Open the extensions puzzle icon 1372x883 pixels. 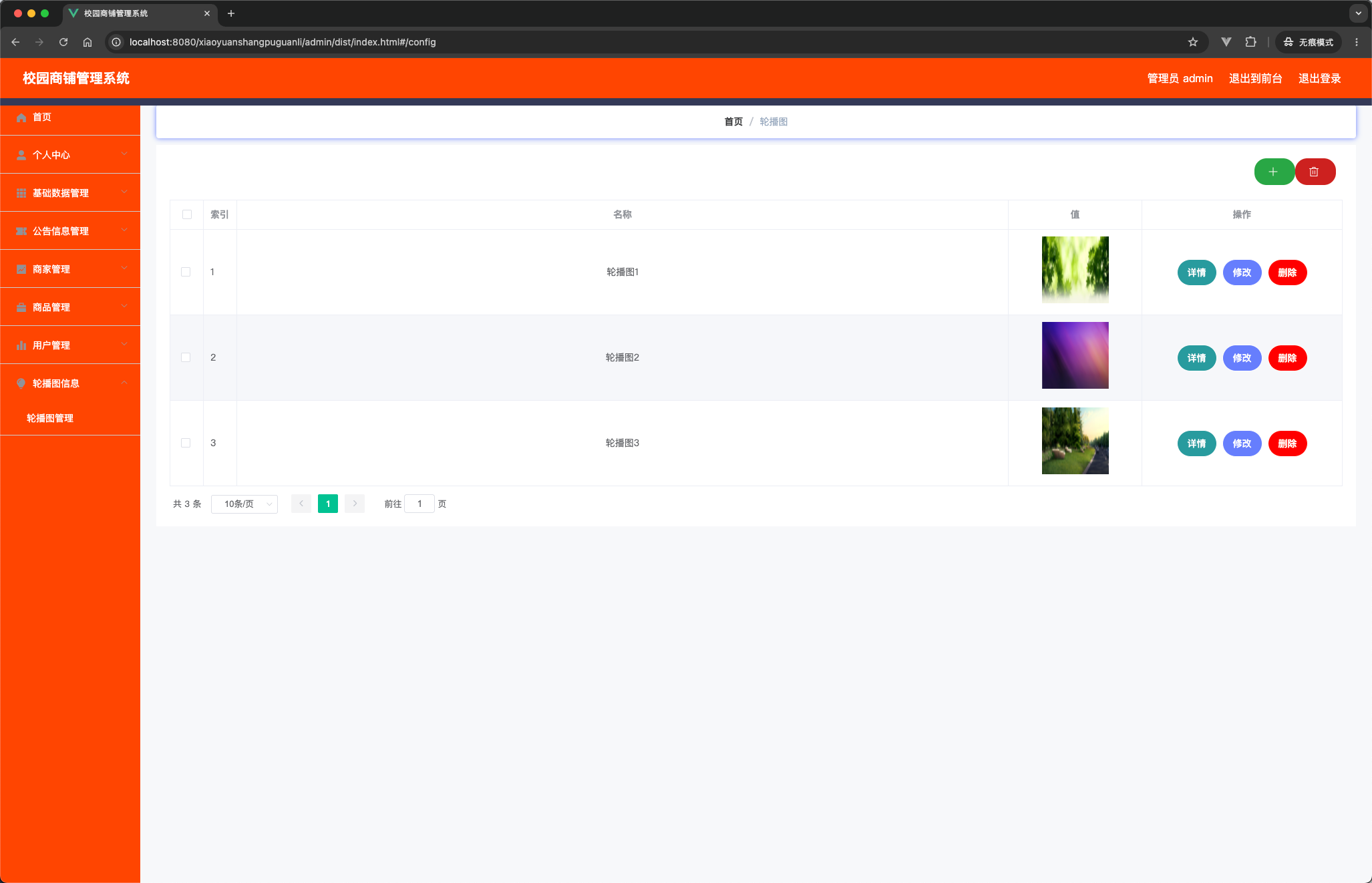1250,42
